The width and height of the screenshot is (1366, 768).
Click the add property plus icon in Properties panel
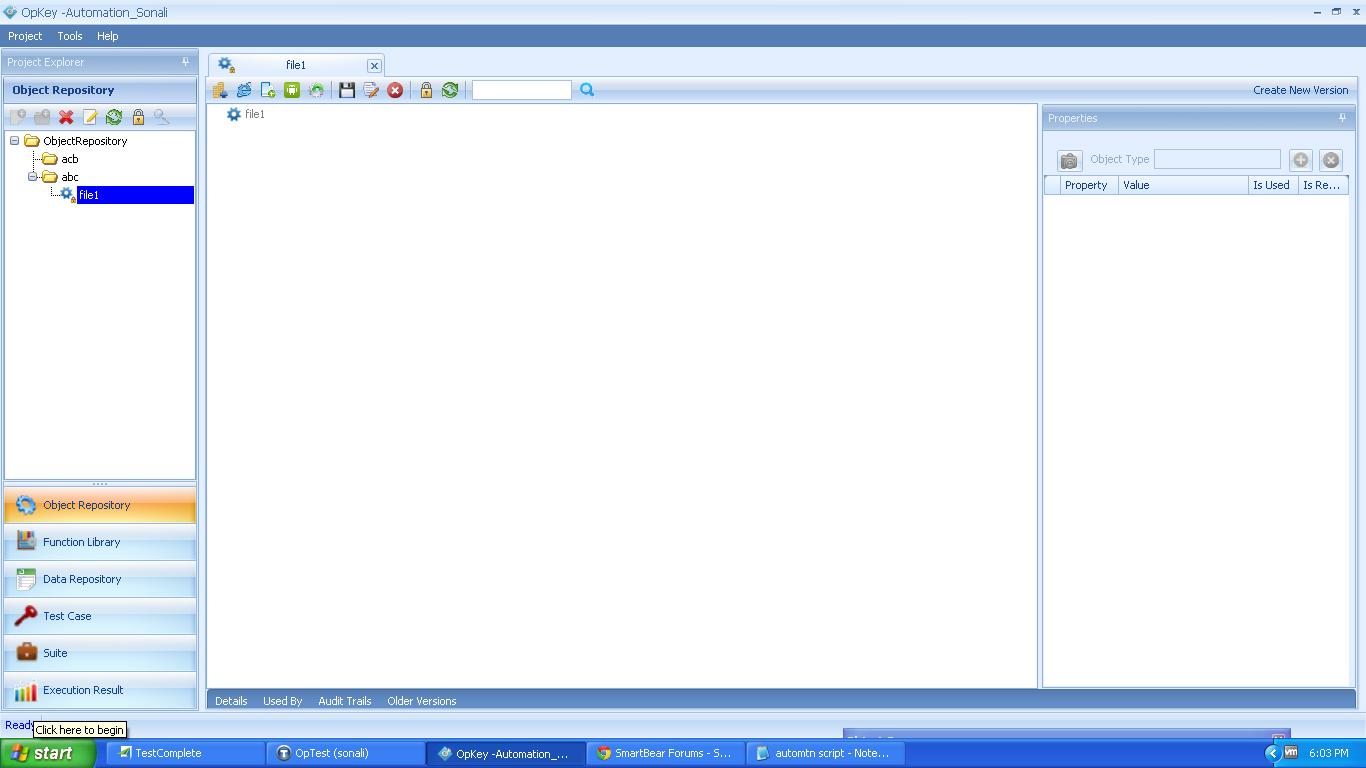[1301, 160]
